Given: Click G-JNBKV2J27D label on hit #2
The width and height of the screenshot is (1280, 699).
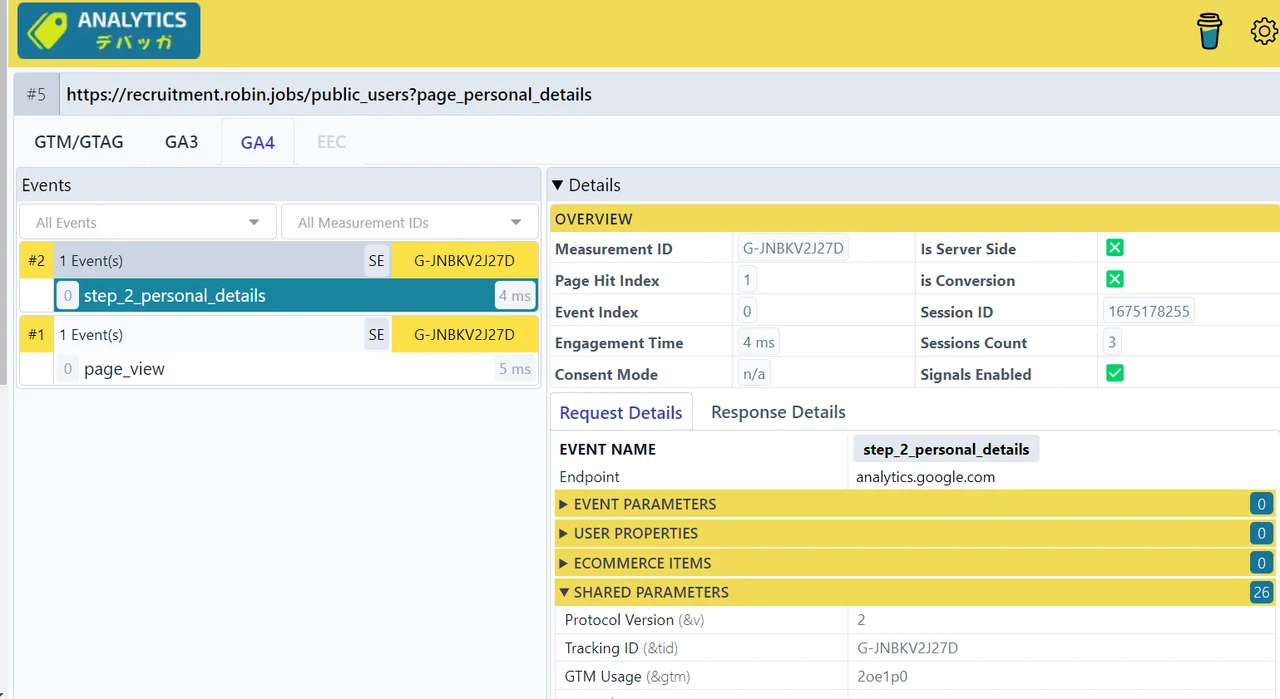Looking at the screenshot, I should tap(464, 261).
